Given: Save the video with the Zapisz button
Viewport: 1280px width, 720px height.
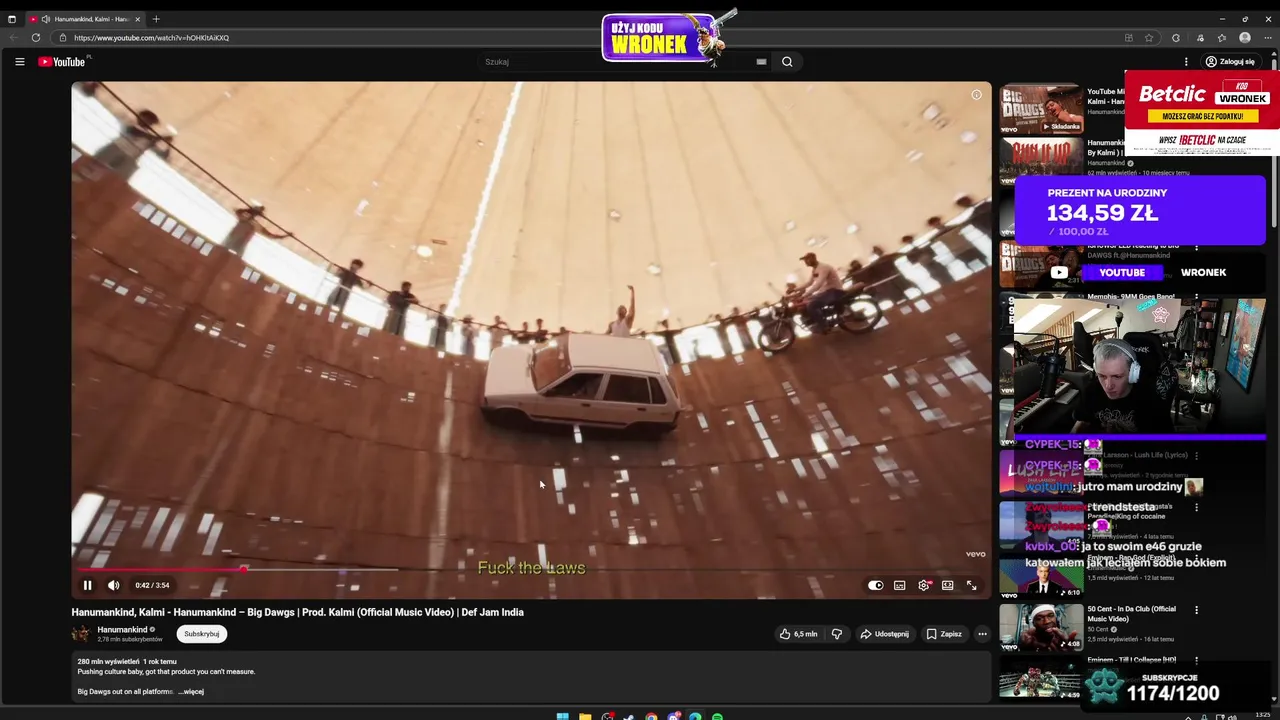Looking at the screenshot, I should point(944,633).
